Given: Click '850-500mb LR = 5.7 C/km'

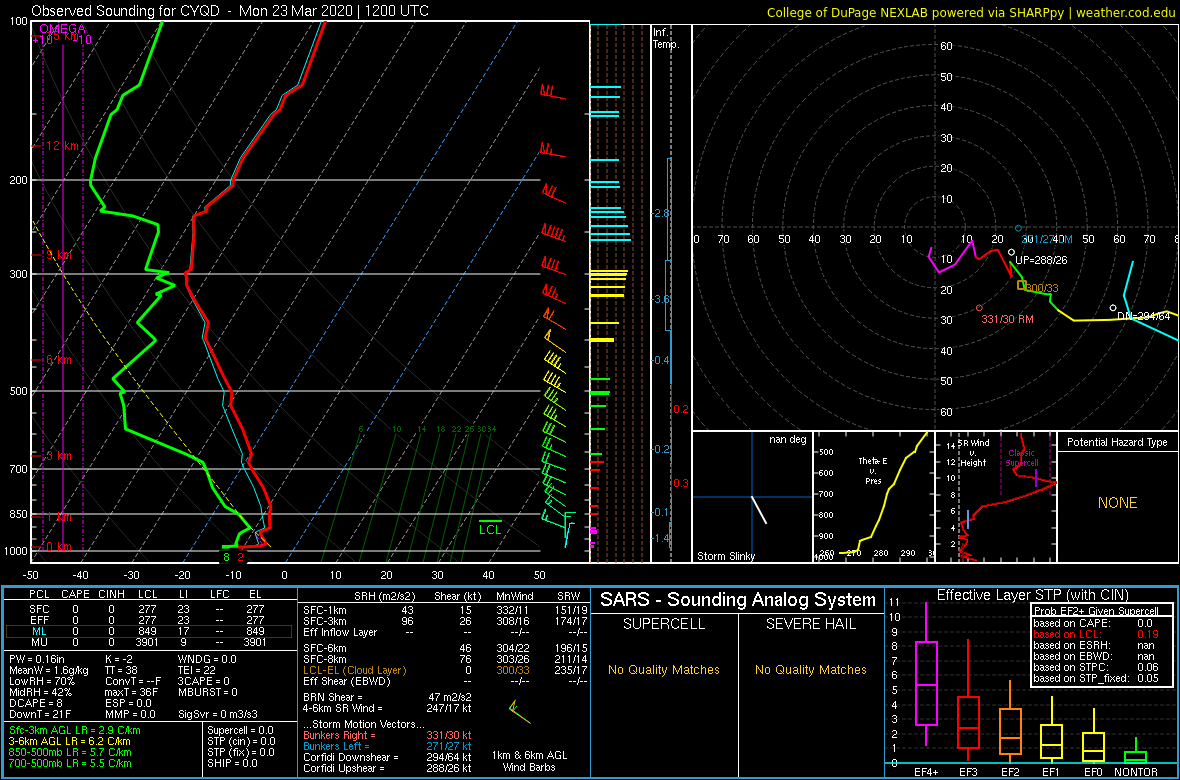Looking at the screenshot, I should click(70, 752).
